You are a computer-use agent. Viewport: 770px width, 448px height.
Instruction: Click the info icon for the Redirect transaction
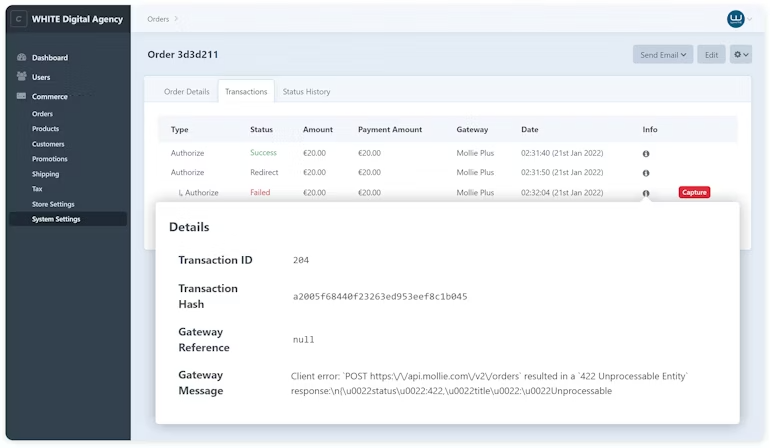click(x=646, y=173)
